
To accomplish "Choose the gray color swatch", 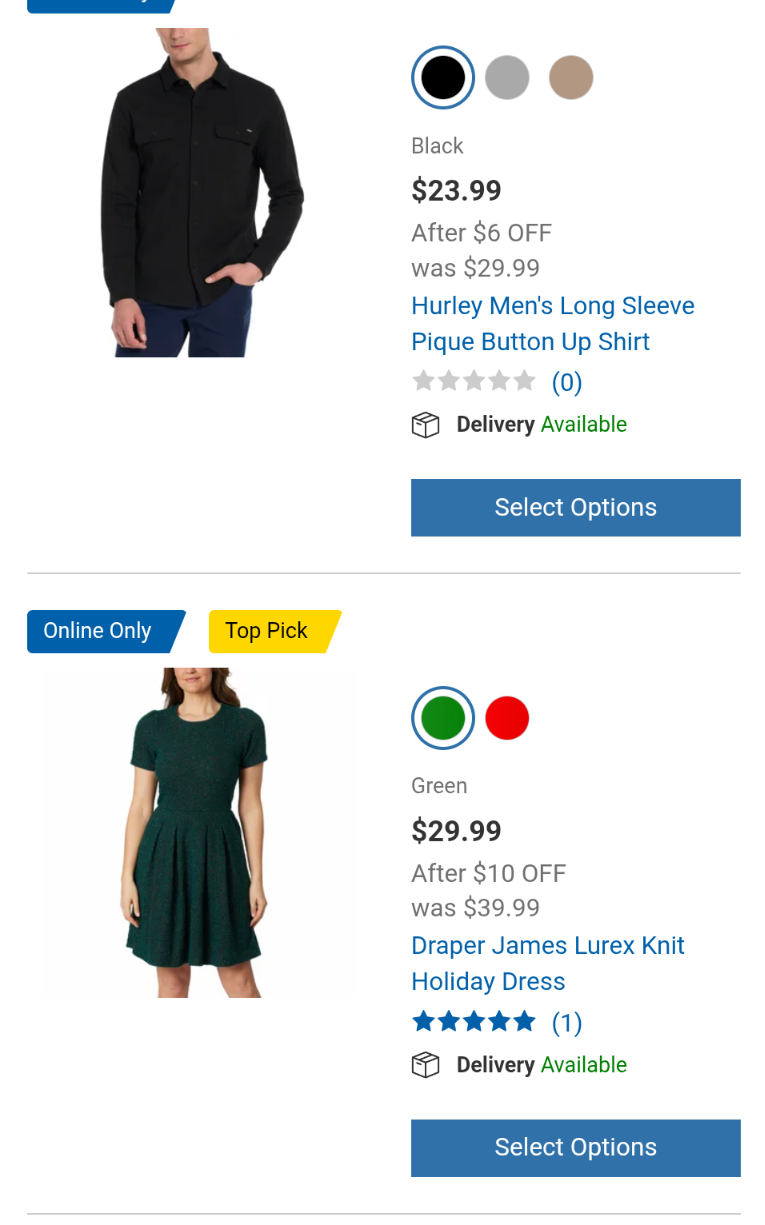I will (x=507, y=78).
